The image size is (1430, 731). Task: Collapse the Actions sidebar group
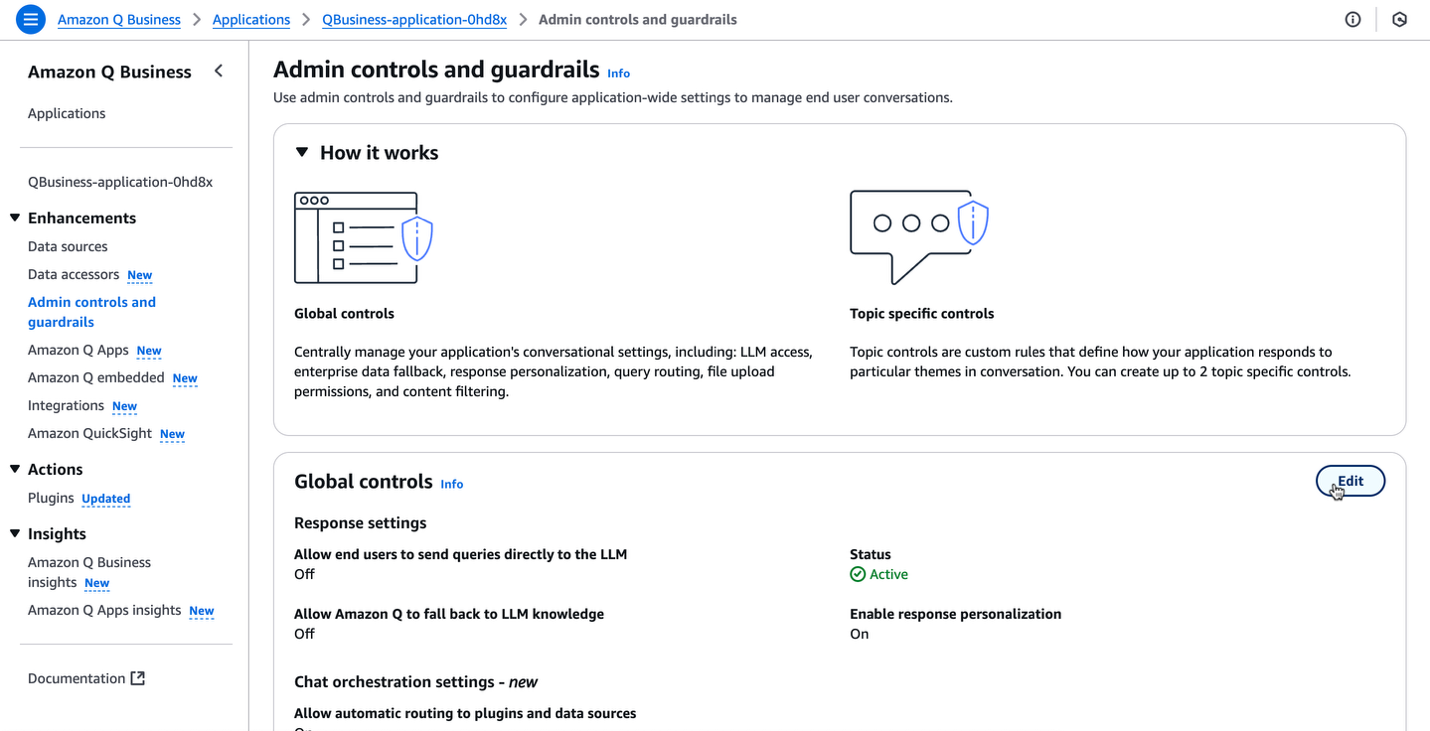(x=15, y=469)
